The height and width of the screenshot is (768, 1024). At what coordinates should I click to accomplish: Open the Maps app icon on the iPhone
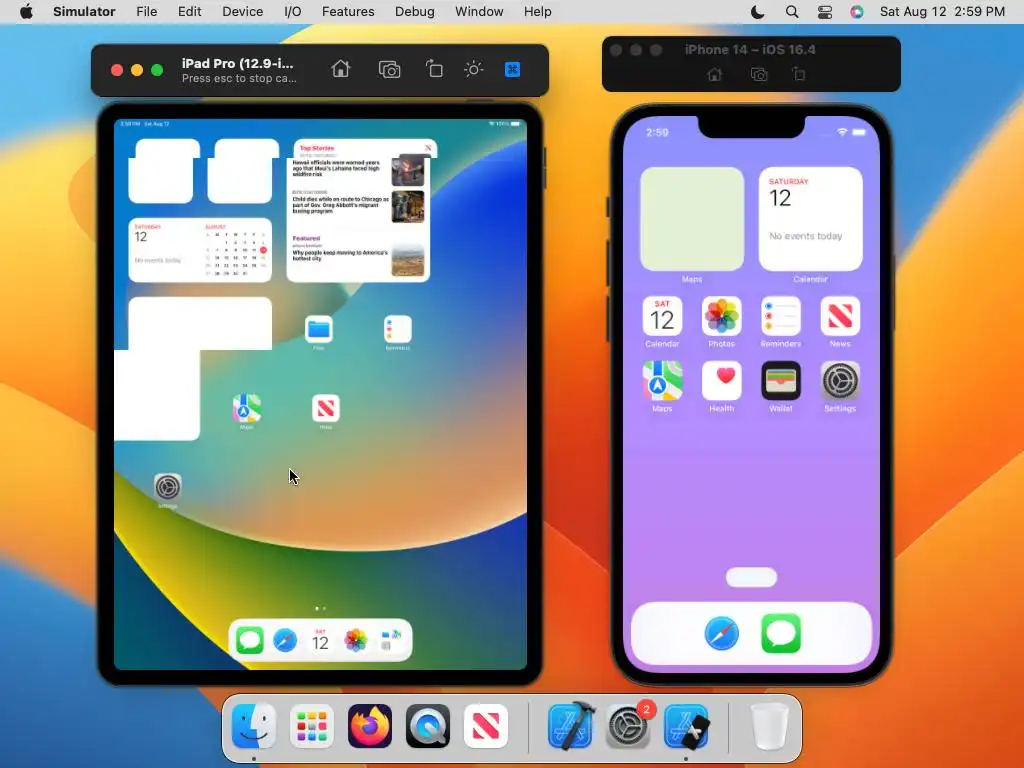(662, 381)
